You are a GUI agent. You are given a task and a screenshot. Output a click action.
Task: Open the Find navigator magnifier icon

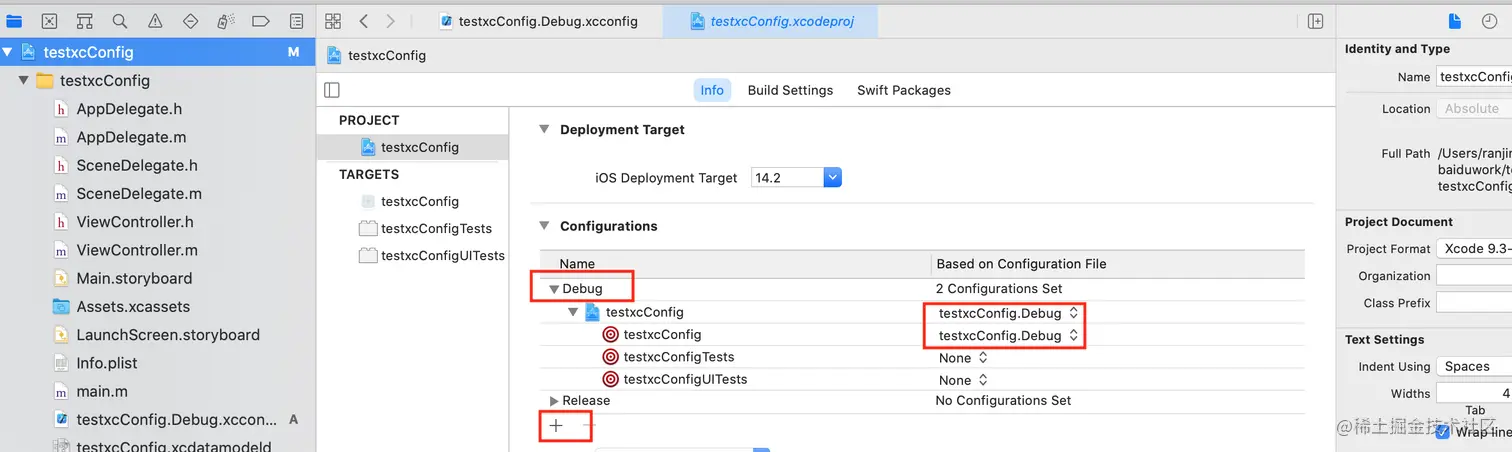coord(119,21)
